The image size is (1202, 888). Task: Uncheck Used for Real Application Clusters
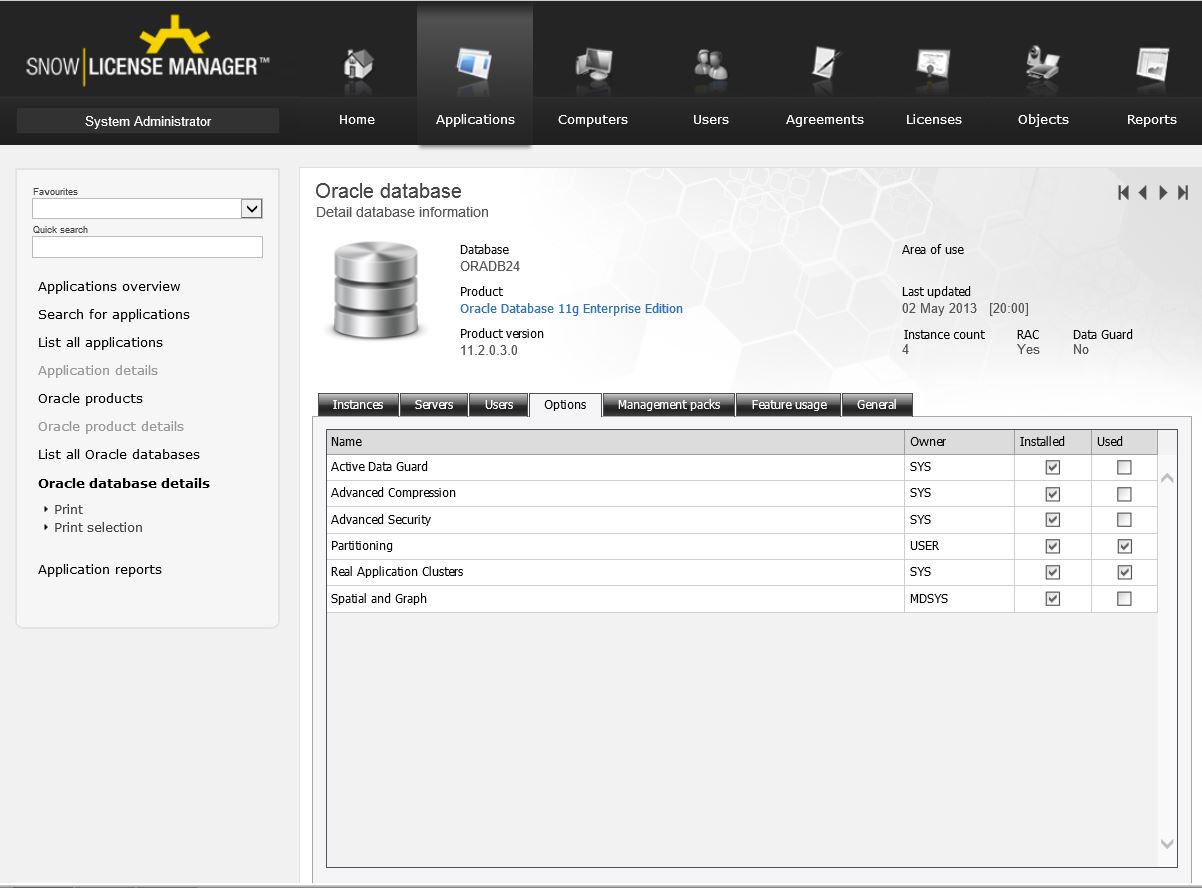[x=1124, y=572]
